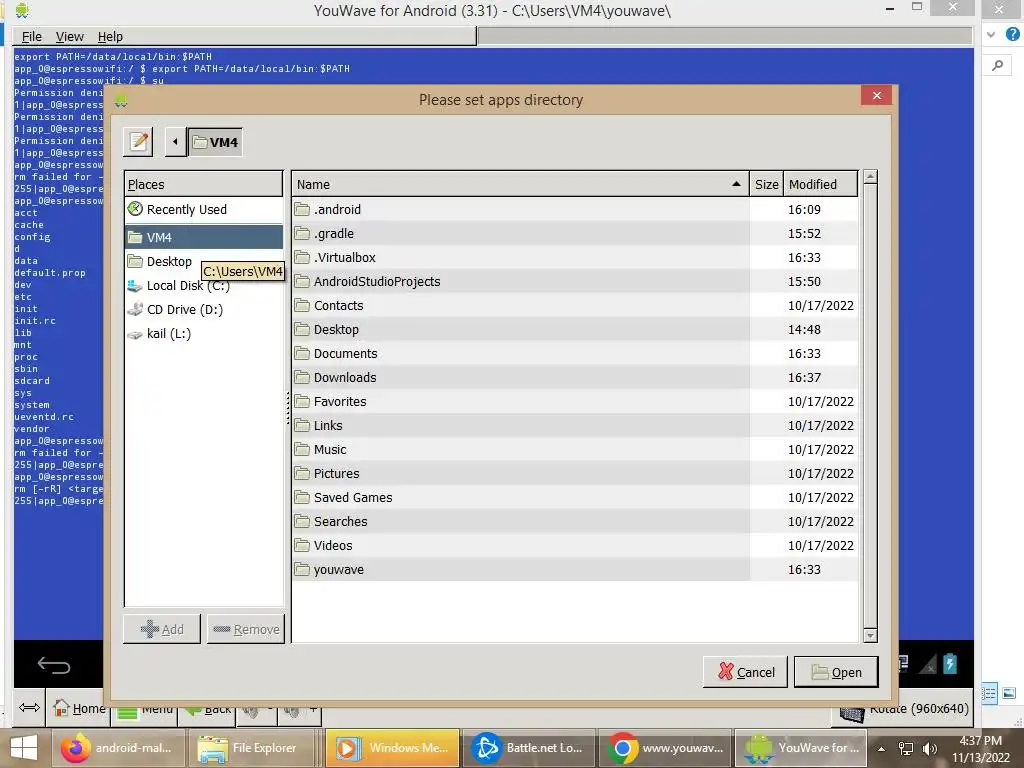Viewport: 1024px width, 768px height.
Task: Click the blue help question mark icon
Action: (x=1012, y=35)
